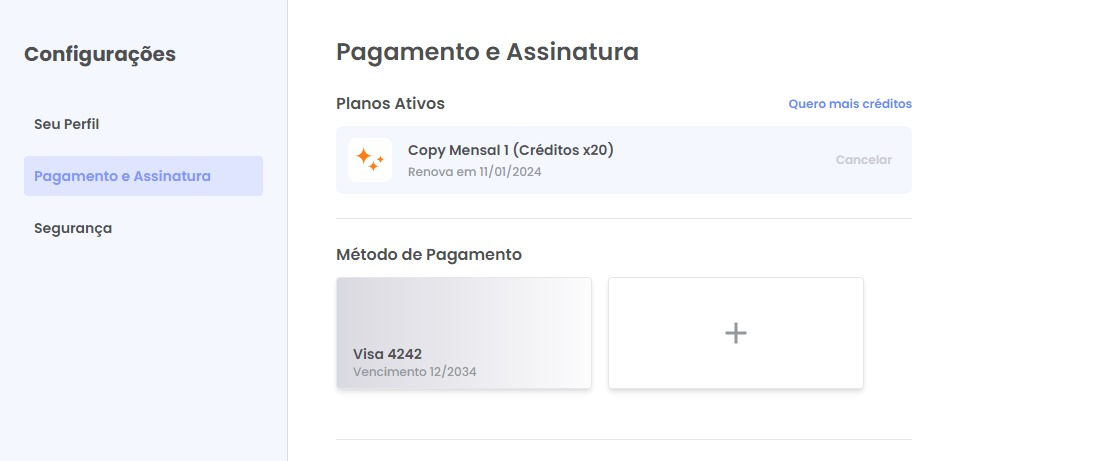1120x461 pixels.
Task: Click the Vencimento 12/2034 expiry text
Action: (414, 372)
